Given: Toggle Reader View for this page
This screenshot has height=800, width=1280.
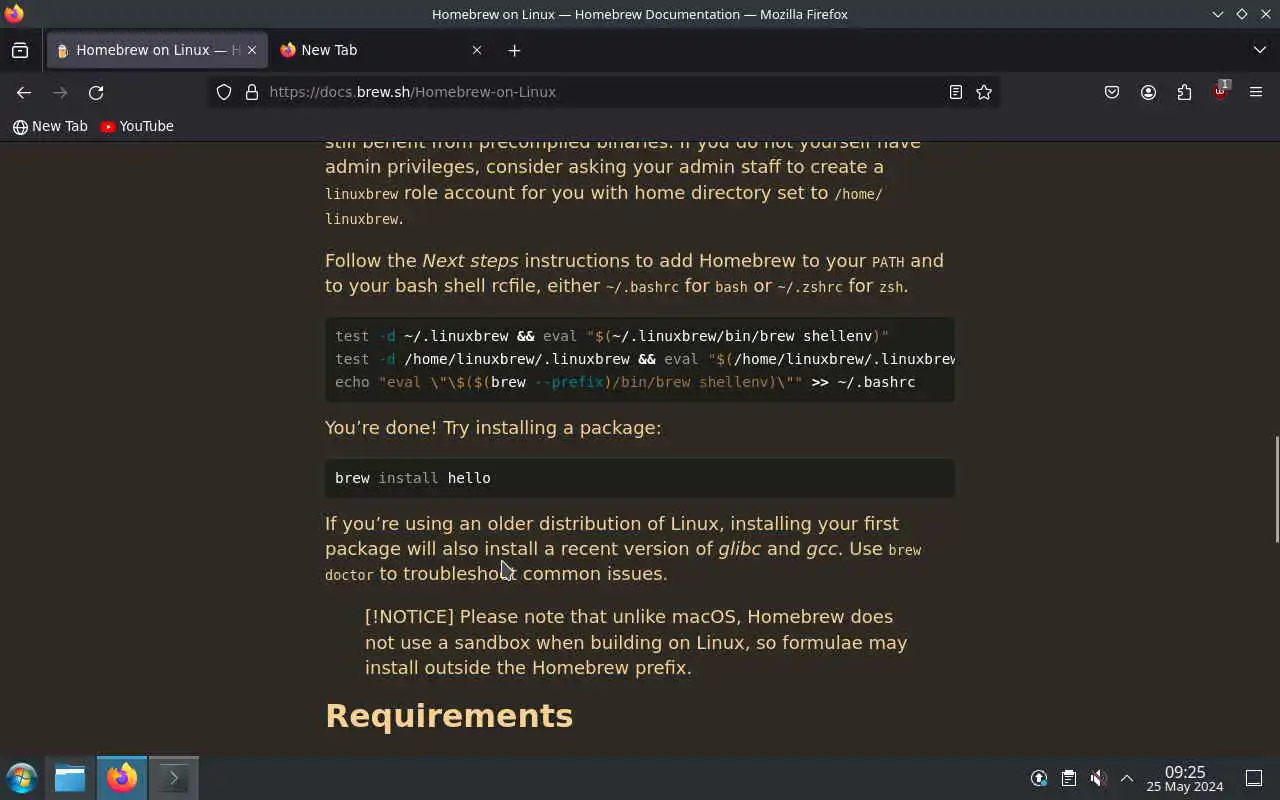Looking at the screenshot, I should tap(956, 92).
